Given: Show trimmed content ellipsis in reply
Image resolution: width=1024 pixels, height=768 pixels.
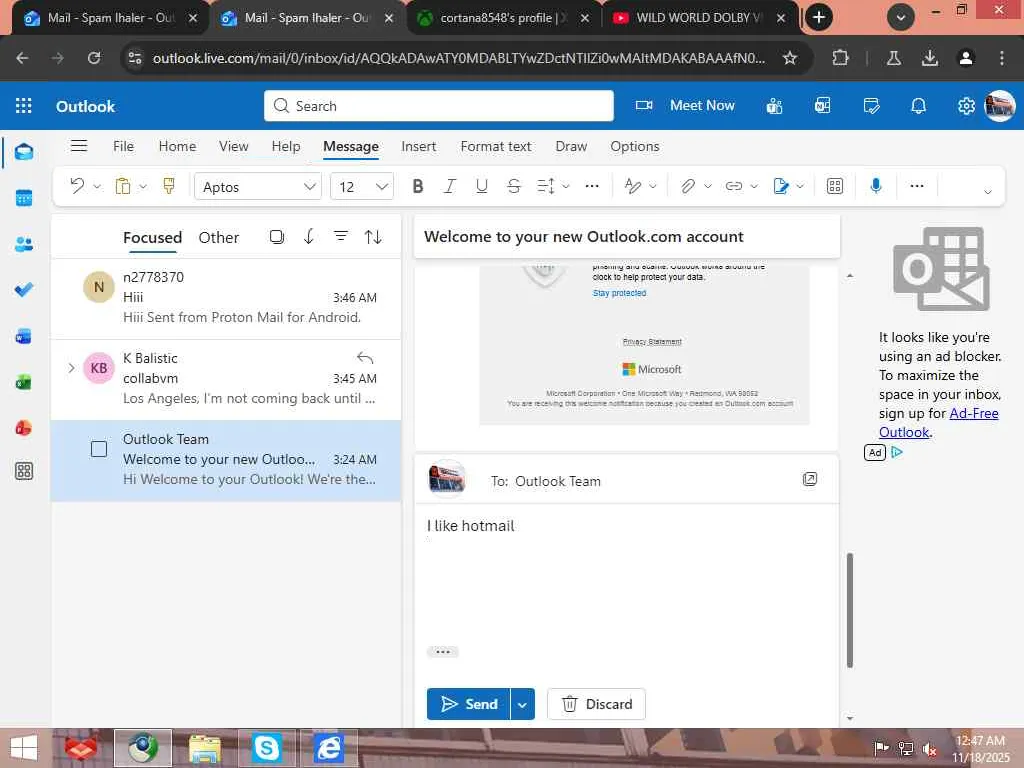Looking at the screenshot, I should (443, 651).
